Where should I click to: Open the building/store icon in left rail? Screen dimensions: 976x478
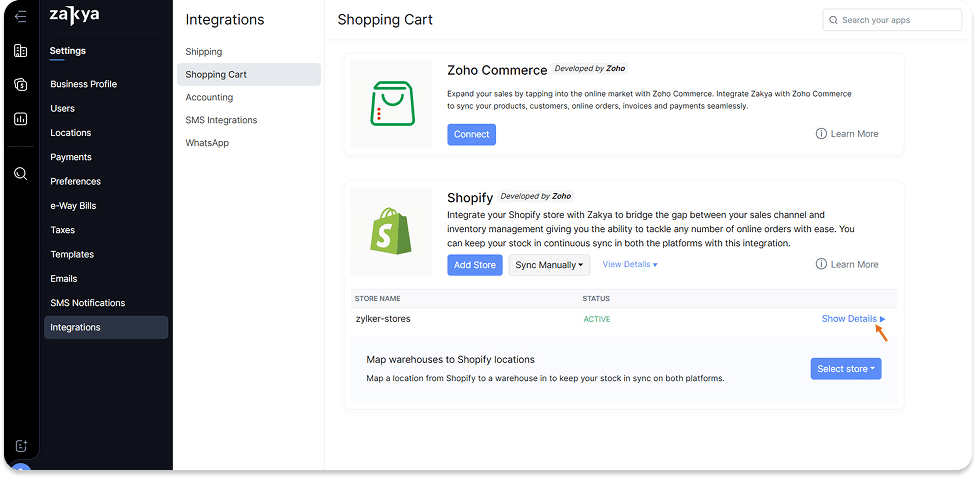20,51
